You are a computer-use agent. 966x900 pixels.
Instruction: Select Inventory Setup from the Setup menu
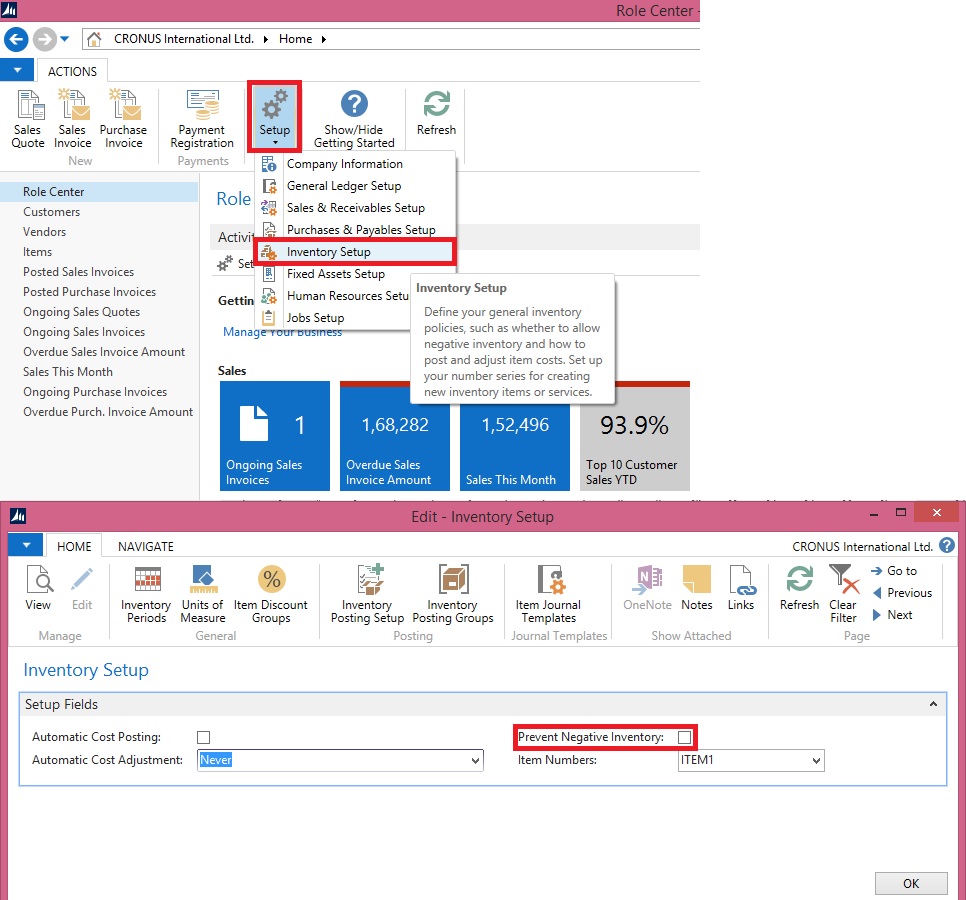point(328,252)
